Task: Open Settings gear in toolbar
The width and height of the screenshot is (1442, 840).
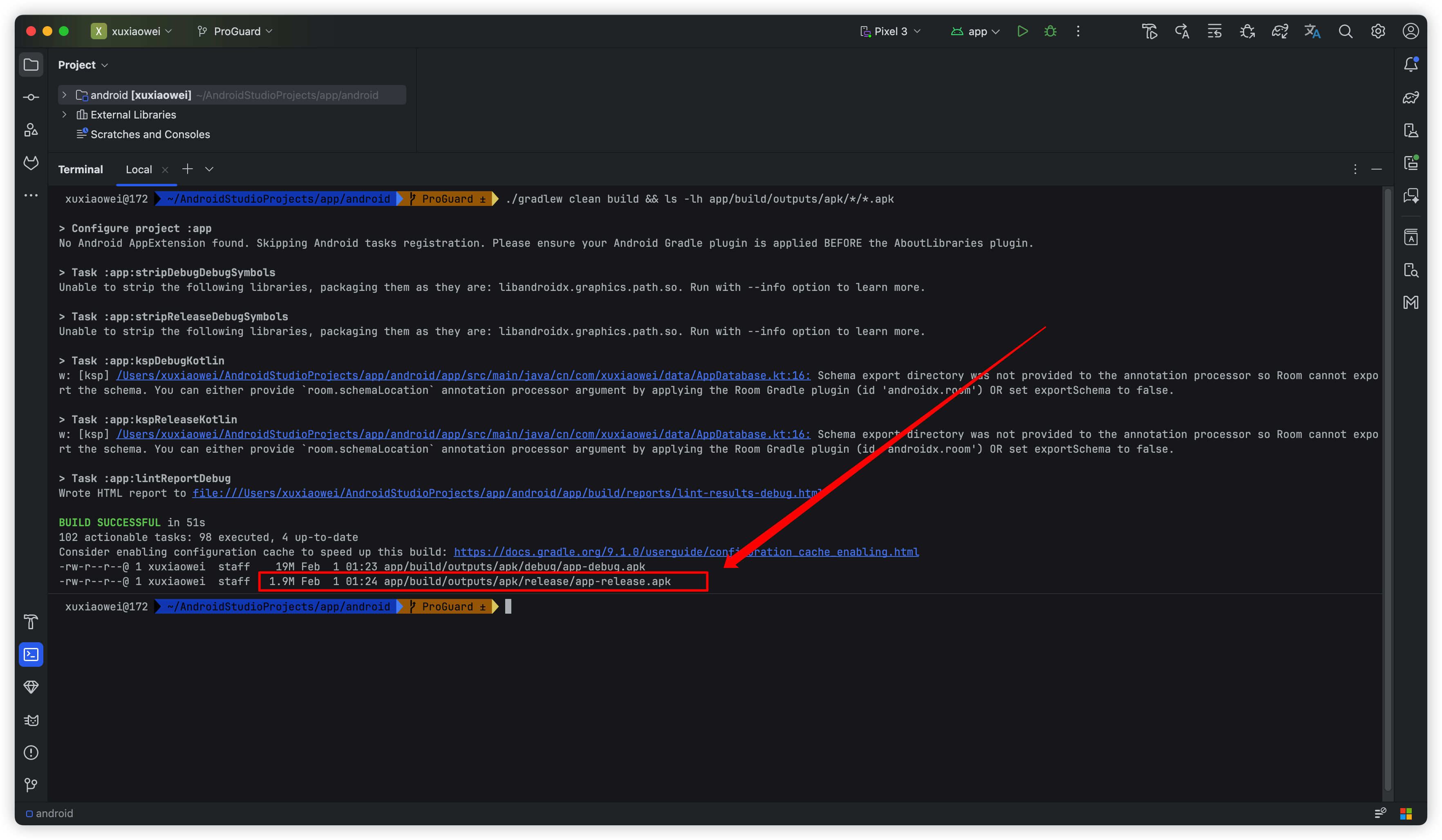Action: point(1378,31)
